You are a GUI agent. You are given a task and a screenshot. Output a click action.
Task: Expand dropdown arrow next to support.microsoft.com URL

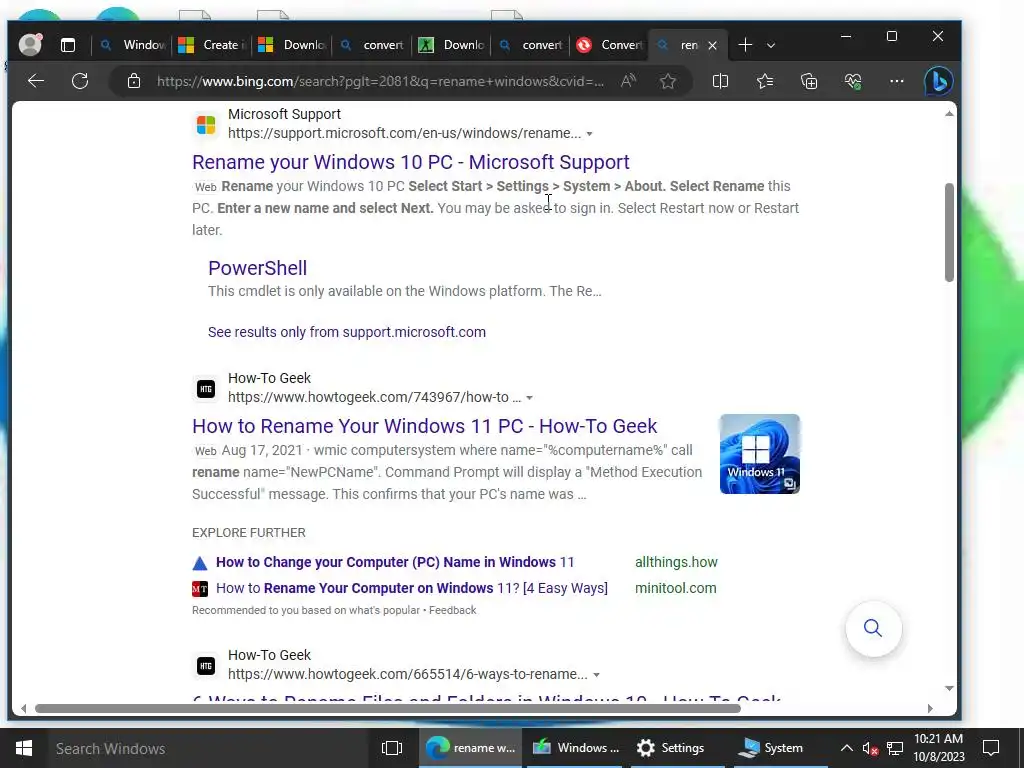589,134
